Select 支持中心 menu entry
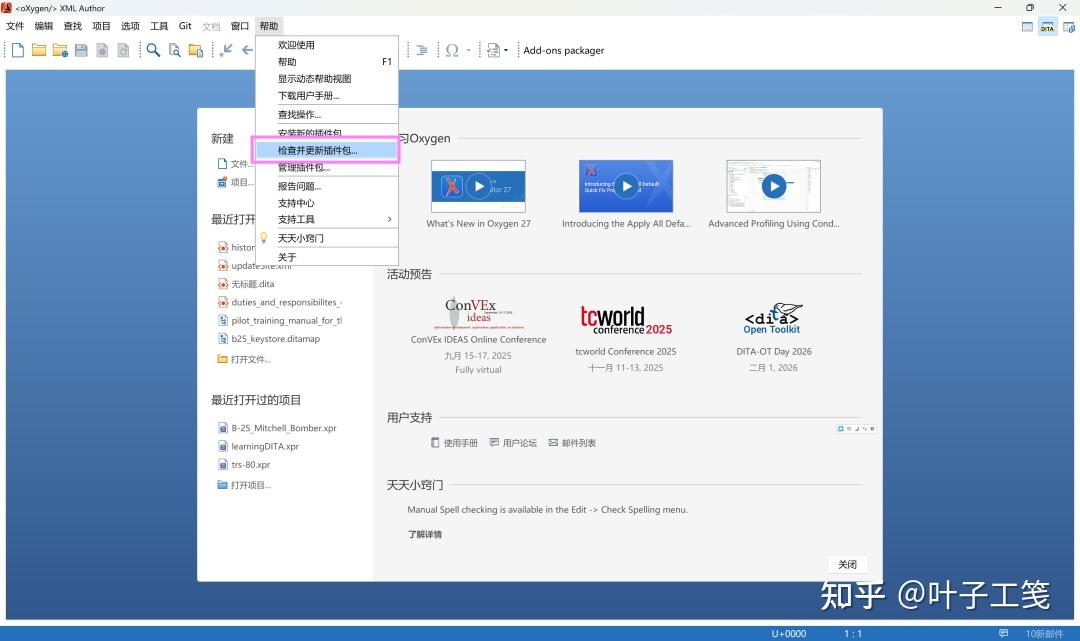The width and height of the screenshot is (1080, 641). (326, 203)
